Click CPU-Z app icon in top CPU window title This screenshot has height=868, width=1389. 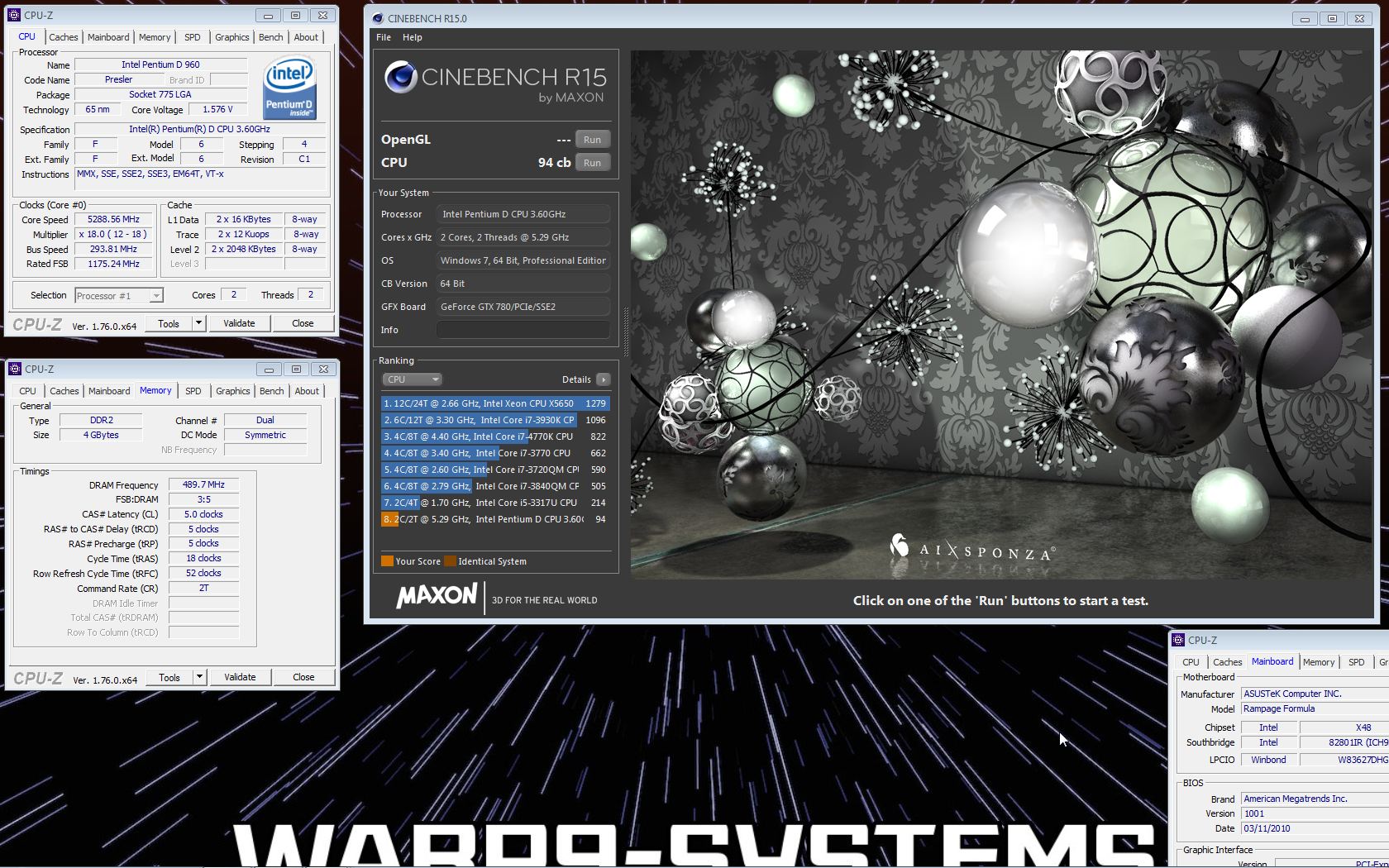pyautogui.click(x=13, y=15)
